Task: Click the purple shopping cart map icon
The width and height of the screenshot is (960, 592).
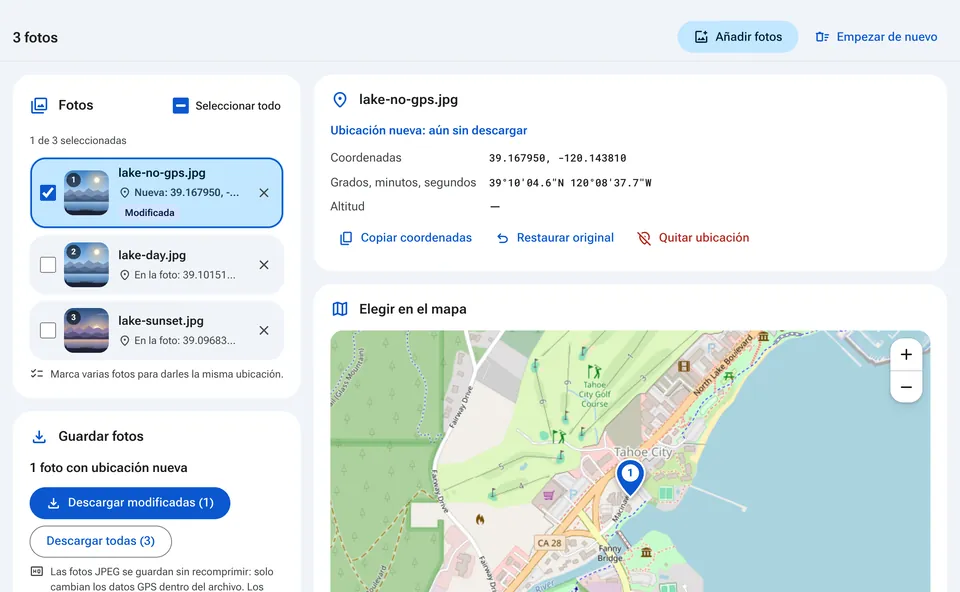Action: coord(549,495)
